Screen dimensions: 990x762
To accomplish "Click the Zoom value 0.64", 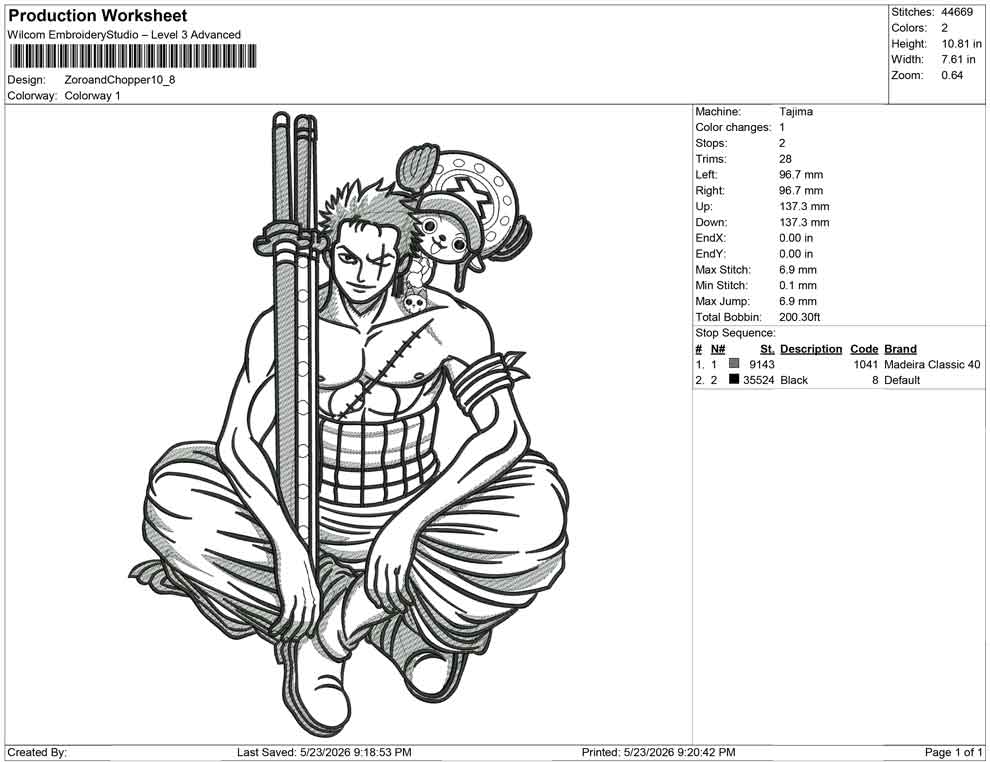I will [952, 75].
